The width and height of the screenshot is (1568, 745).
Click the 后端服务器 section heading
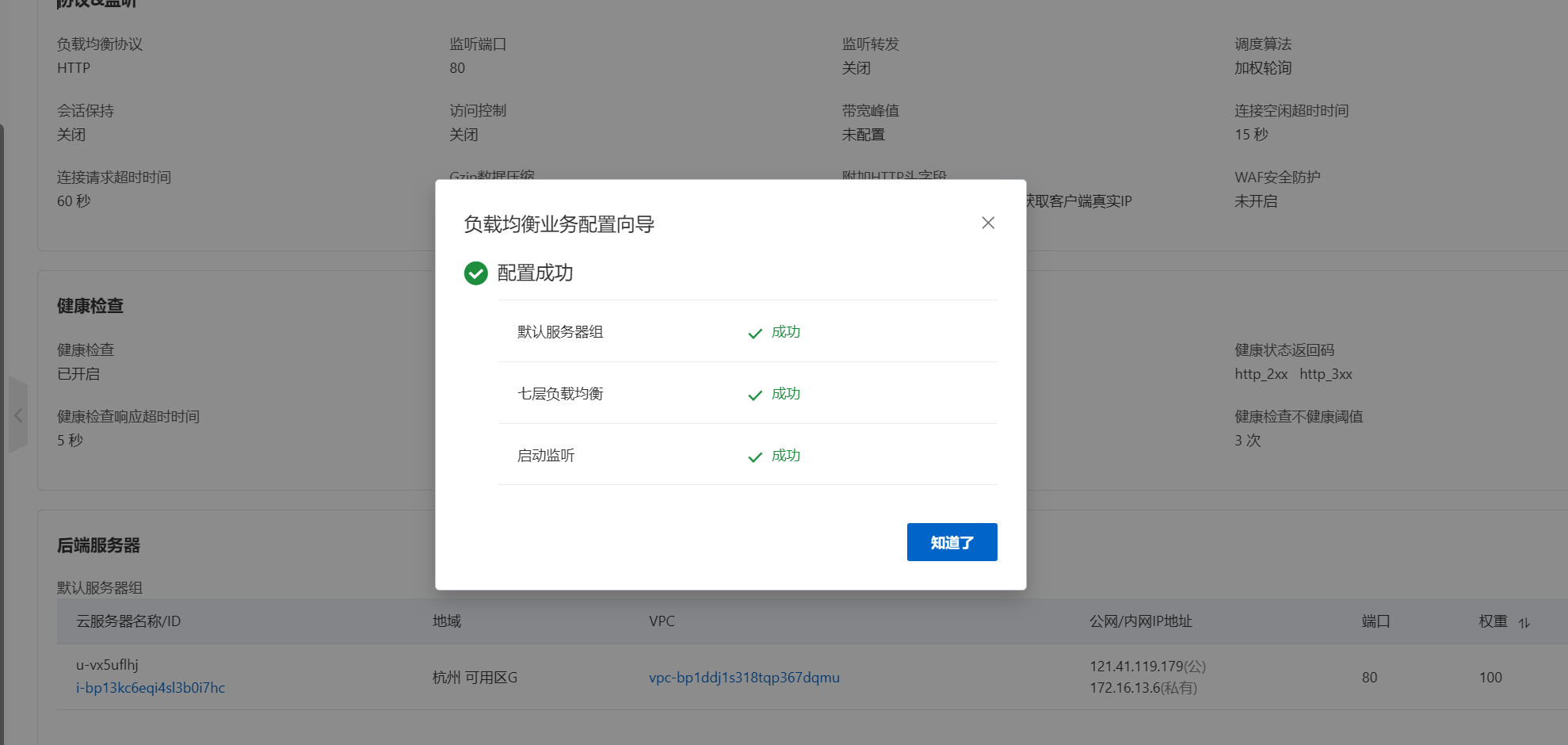[98, 545]
